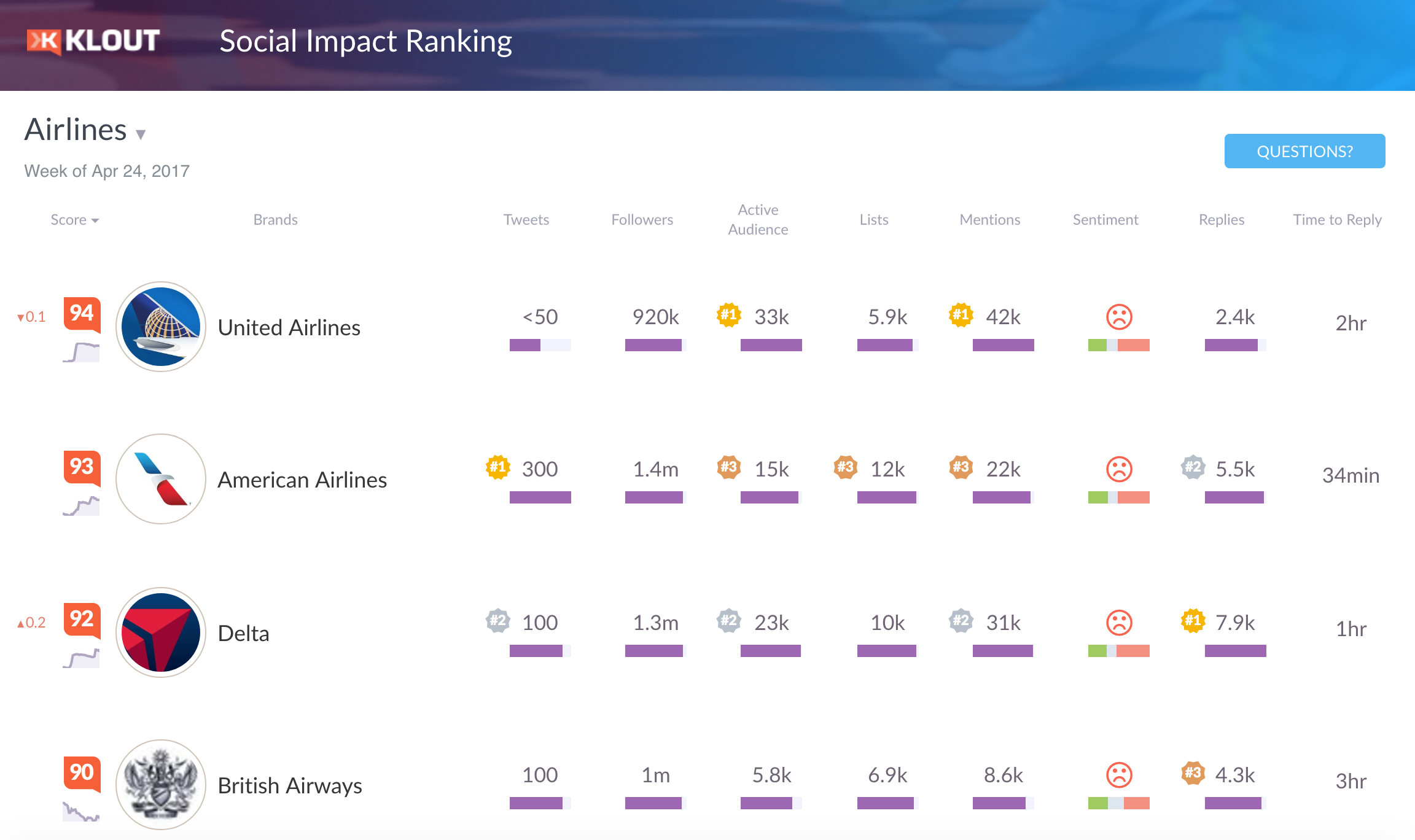1415x840 pixels.
Task: Click the Delta logo avatar
Action: point(161,632)
